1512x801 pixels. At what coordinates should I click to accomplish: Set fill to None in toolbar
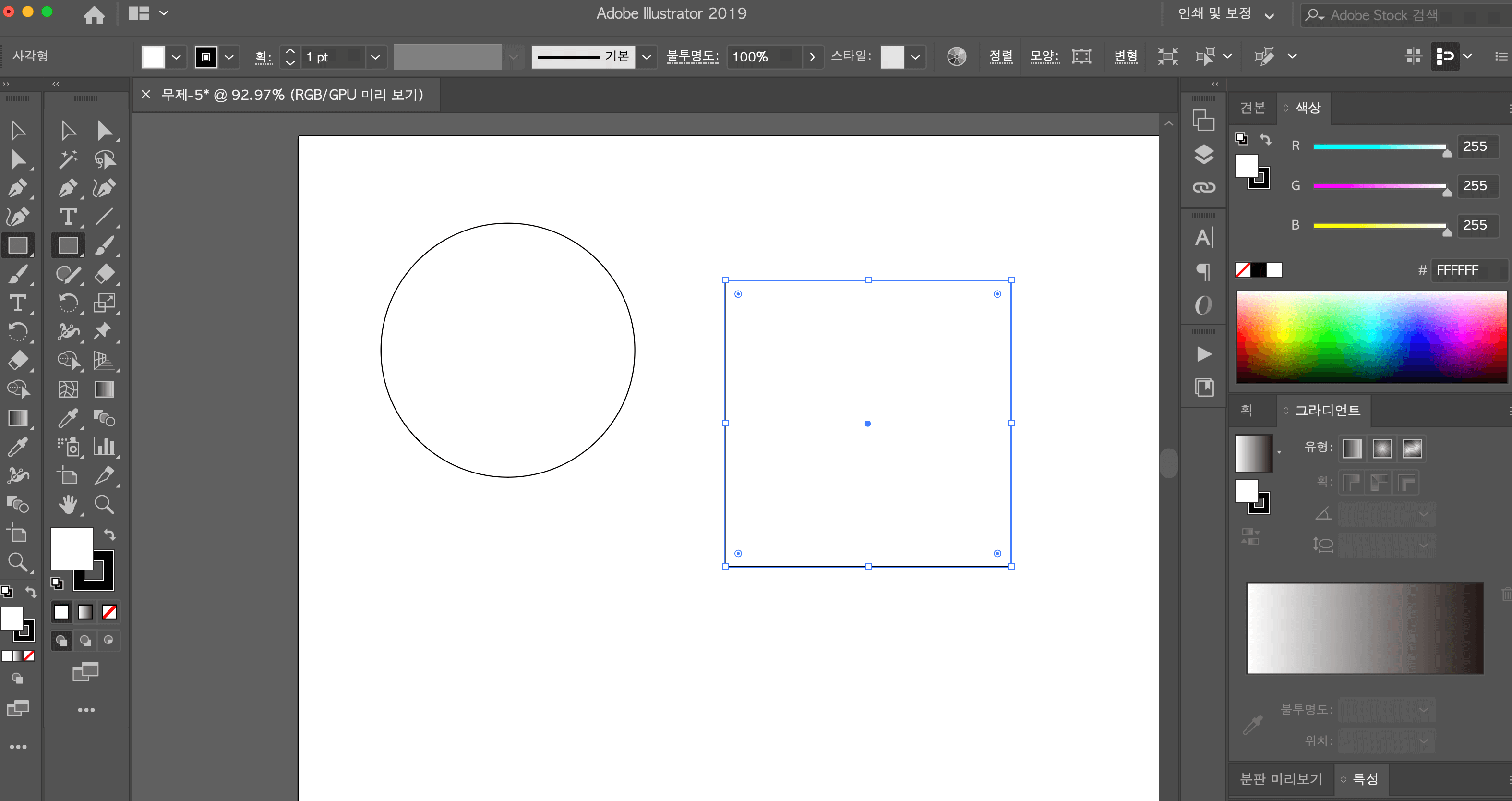point(109,612)
